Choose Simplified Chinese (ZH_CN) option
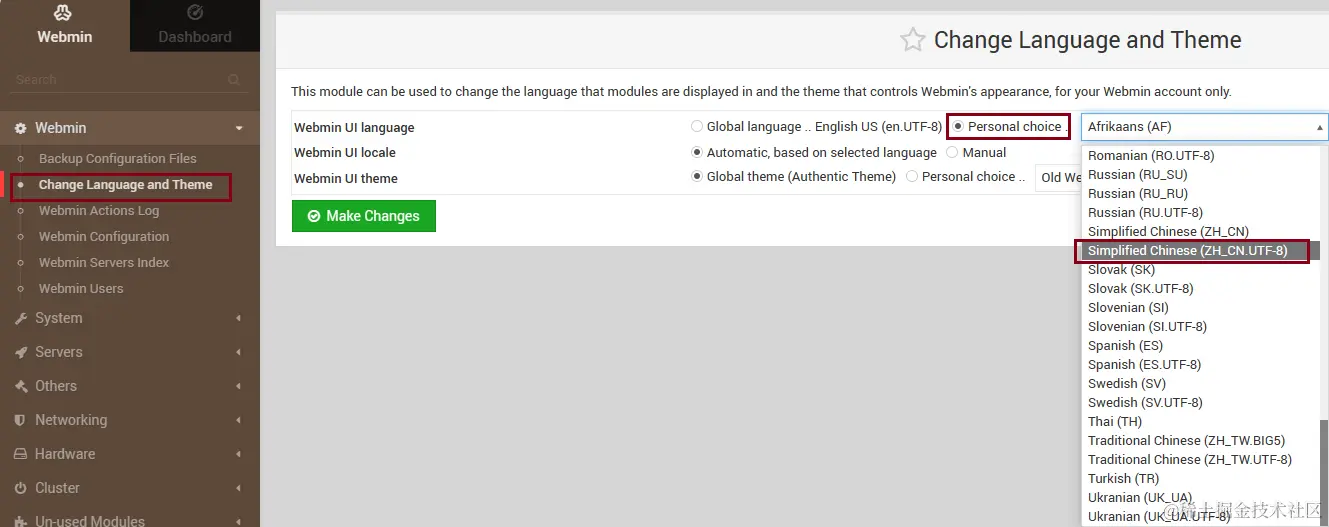The width and height of the screenshot is (1329, 527). pos(1200,232)
